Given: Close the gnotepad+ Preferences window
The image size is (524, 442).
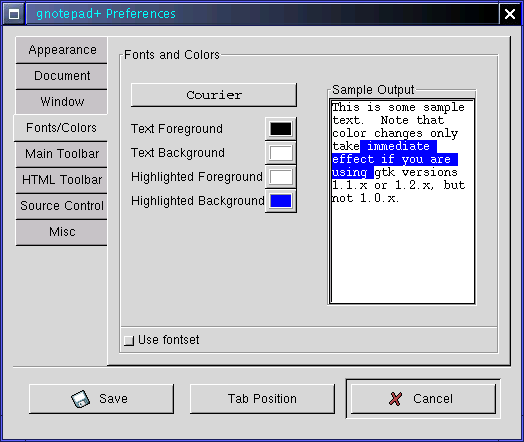Looking at the screenshot, I should click(x=510, y=14).
